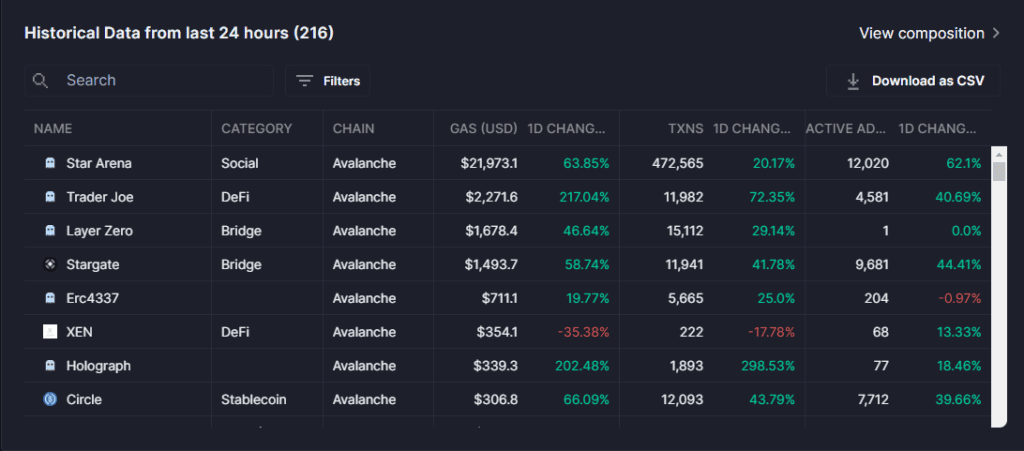Click the Holograph ghost icon
The height and width of the screenshot is (451, 1024).
50,365
